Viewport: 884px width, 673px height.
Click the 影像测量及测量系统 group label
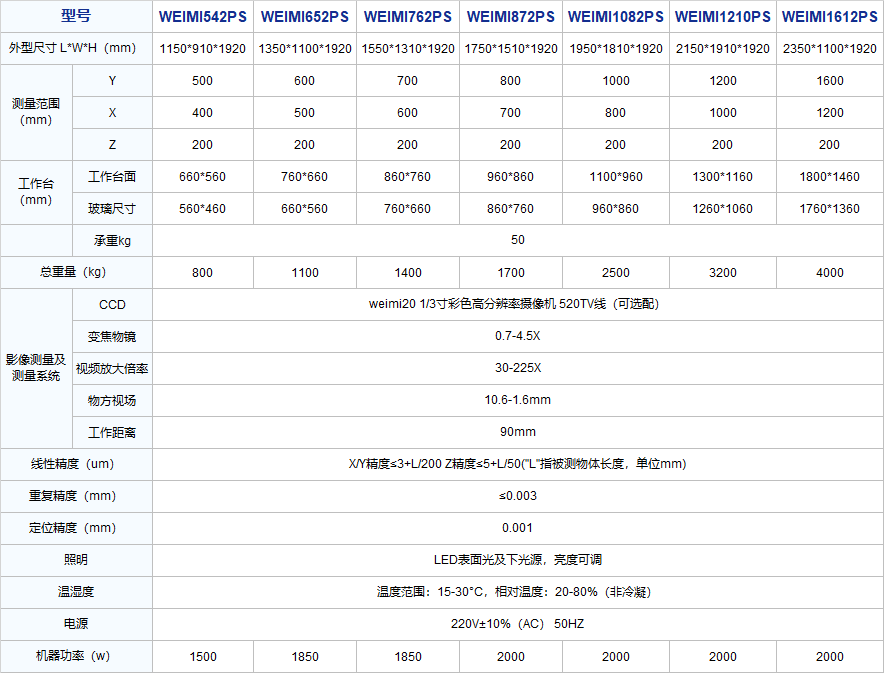tap(36, 368)
